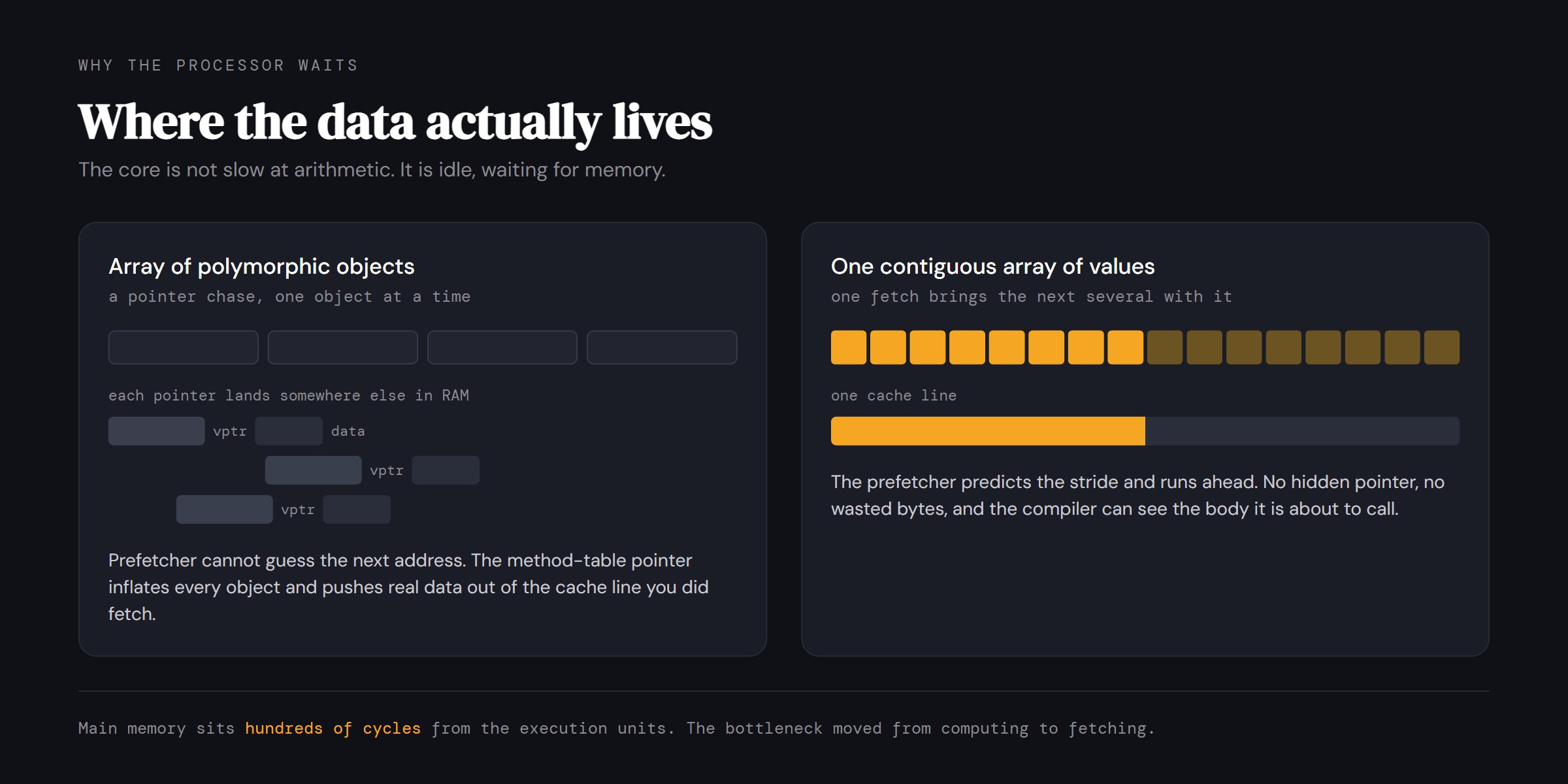Click the 'Where the data actually lives' title
Screen dimensions: 1568x784
(395, 122)
